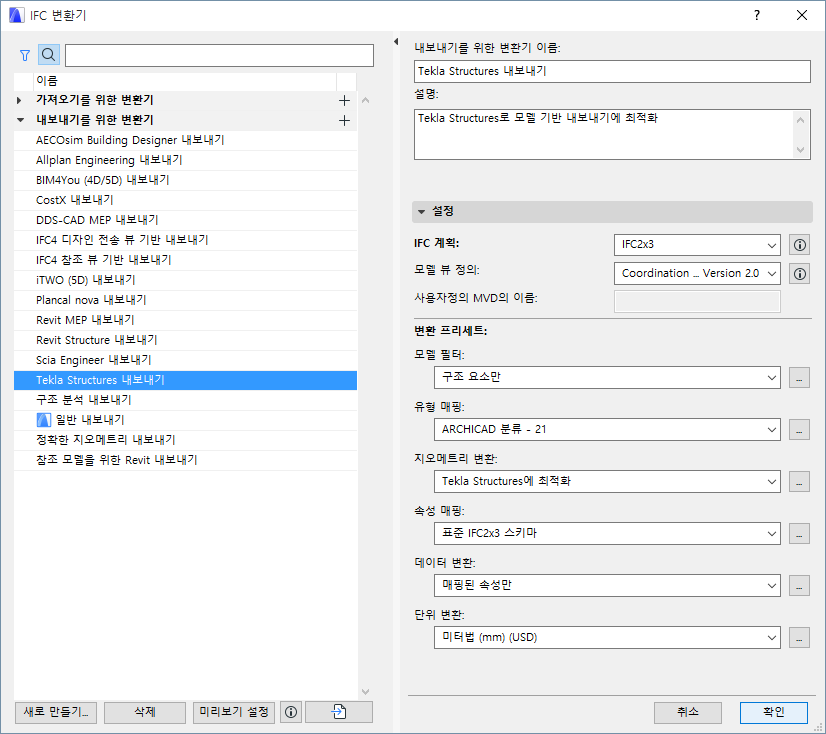Select IFC4 참조 뷰 기반 내보내기

[185, 260]
